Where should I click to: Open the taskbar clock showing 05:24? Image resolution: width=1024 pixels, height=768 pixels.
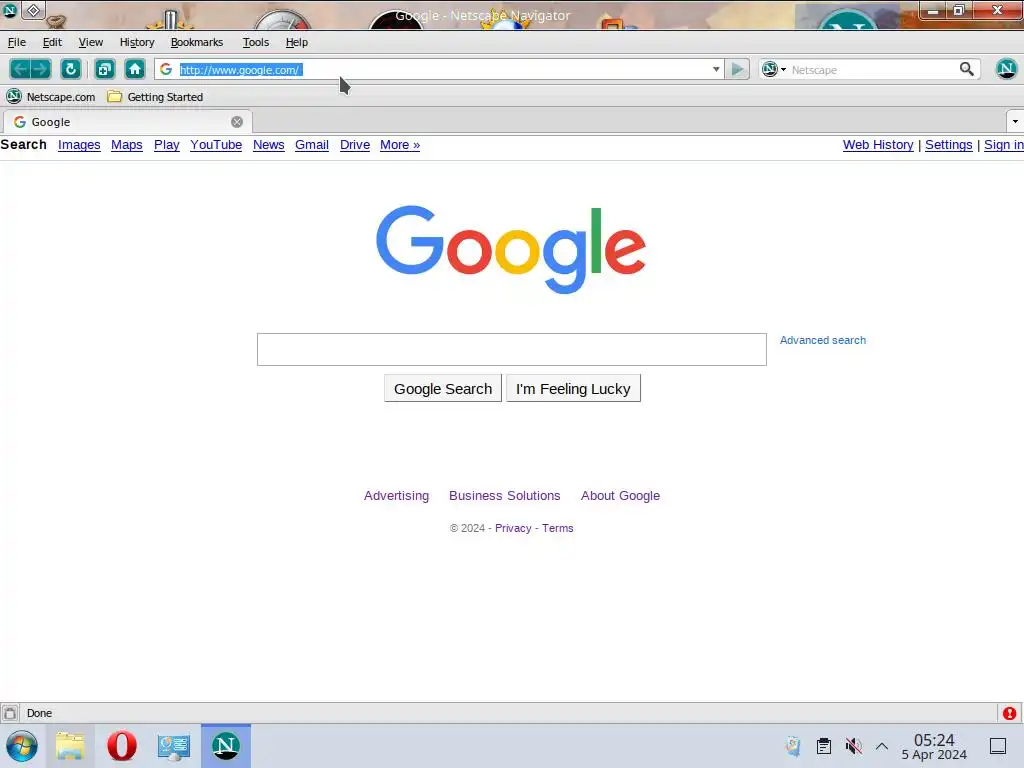[x=934, y=746]
